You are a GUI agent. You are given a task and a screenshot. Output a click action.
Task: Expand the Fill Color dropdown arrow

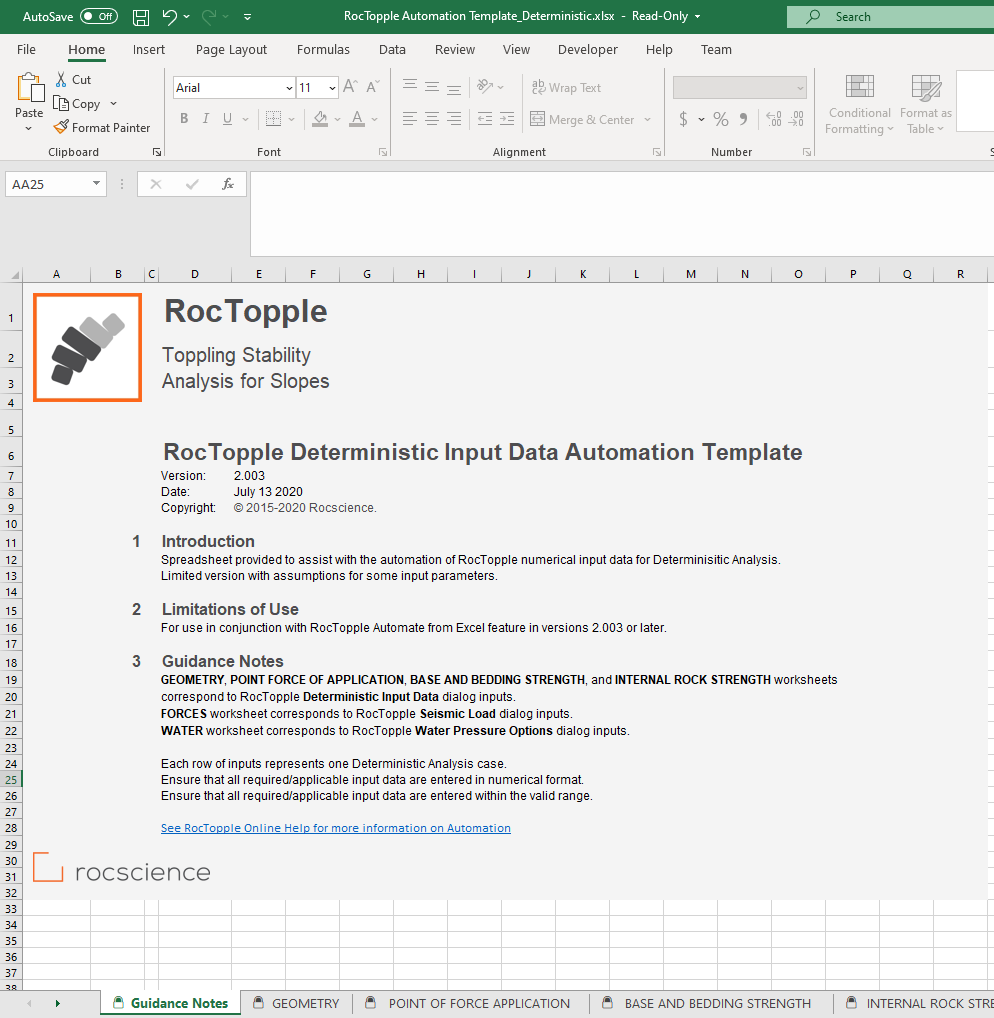[336, 119]
